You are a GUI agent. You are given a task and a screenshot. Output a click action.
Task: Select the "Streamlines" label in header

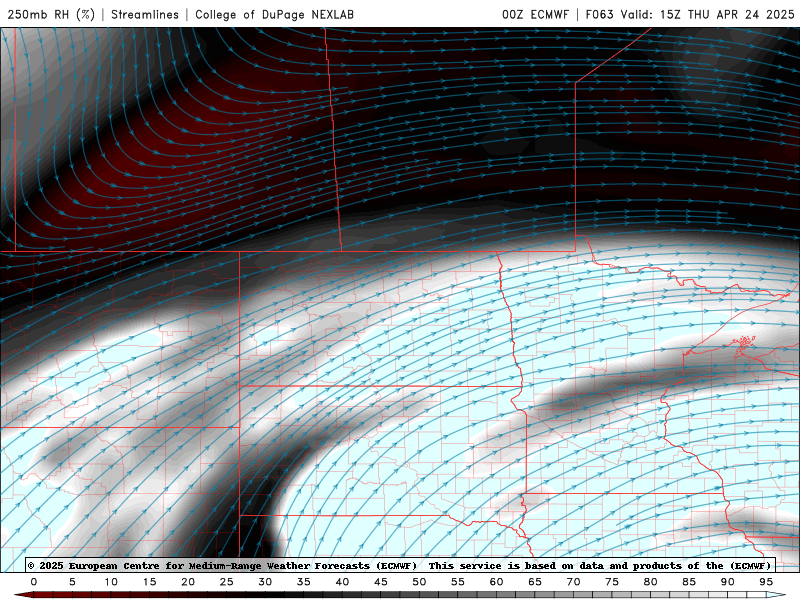[145, 14]
